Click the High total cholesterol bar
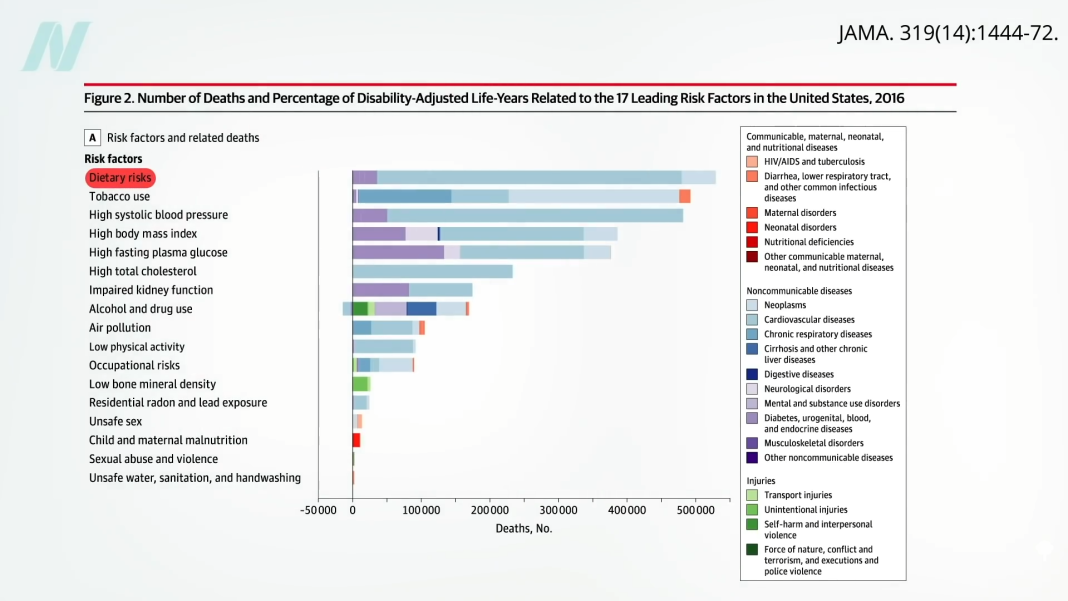The image size is (1068, 601). [x=432, y=271]
